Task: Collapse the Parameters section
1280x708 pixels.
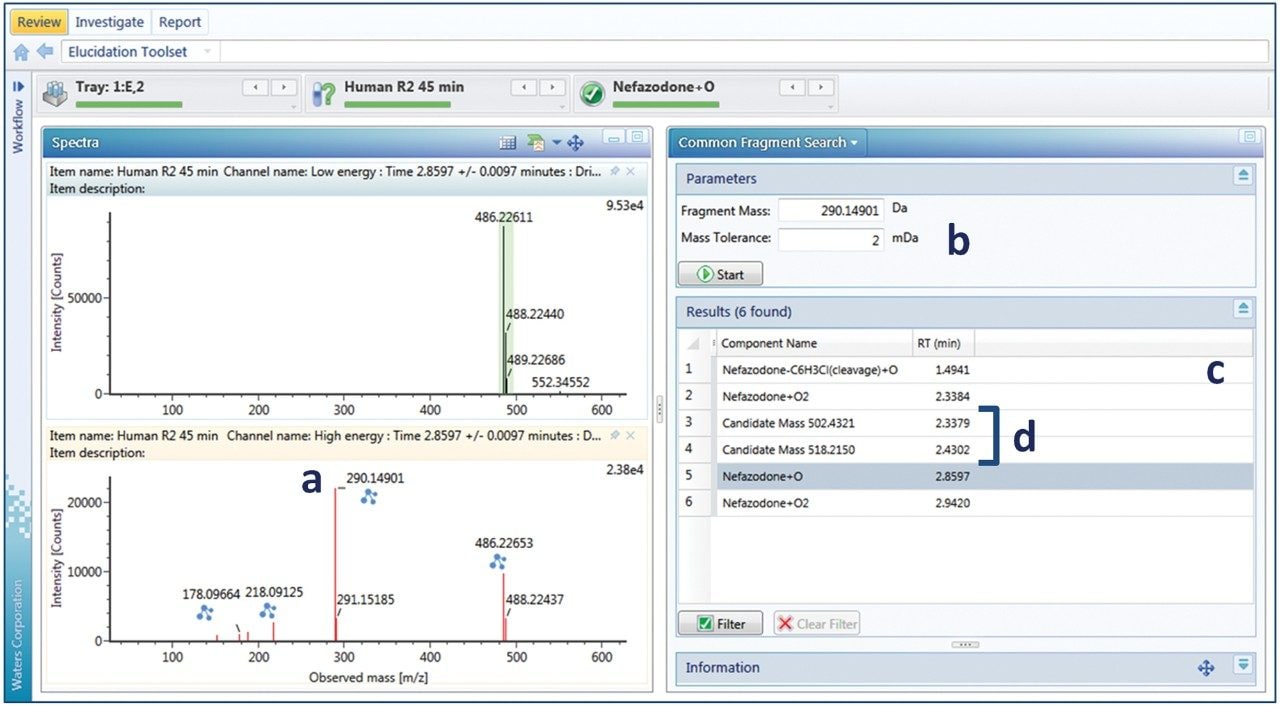Action: click(x=1243, y=176)
